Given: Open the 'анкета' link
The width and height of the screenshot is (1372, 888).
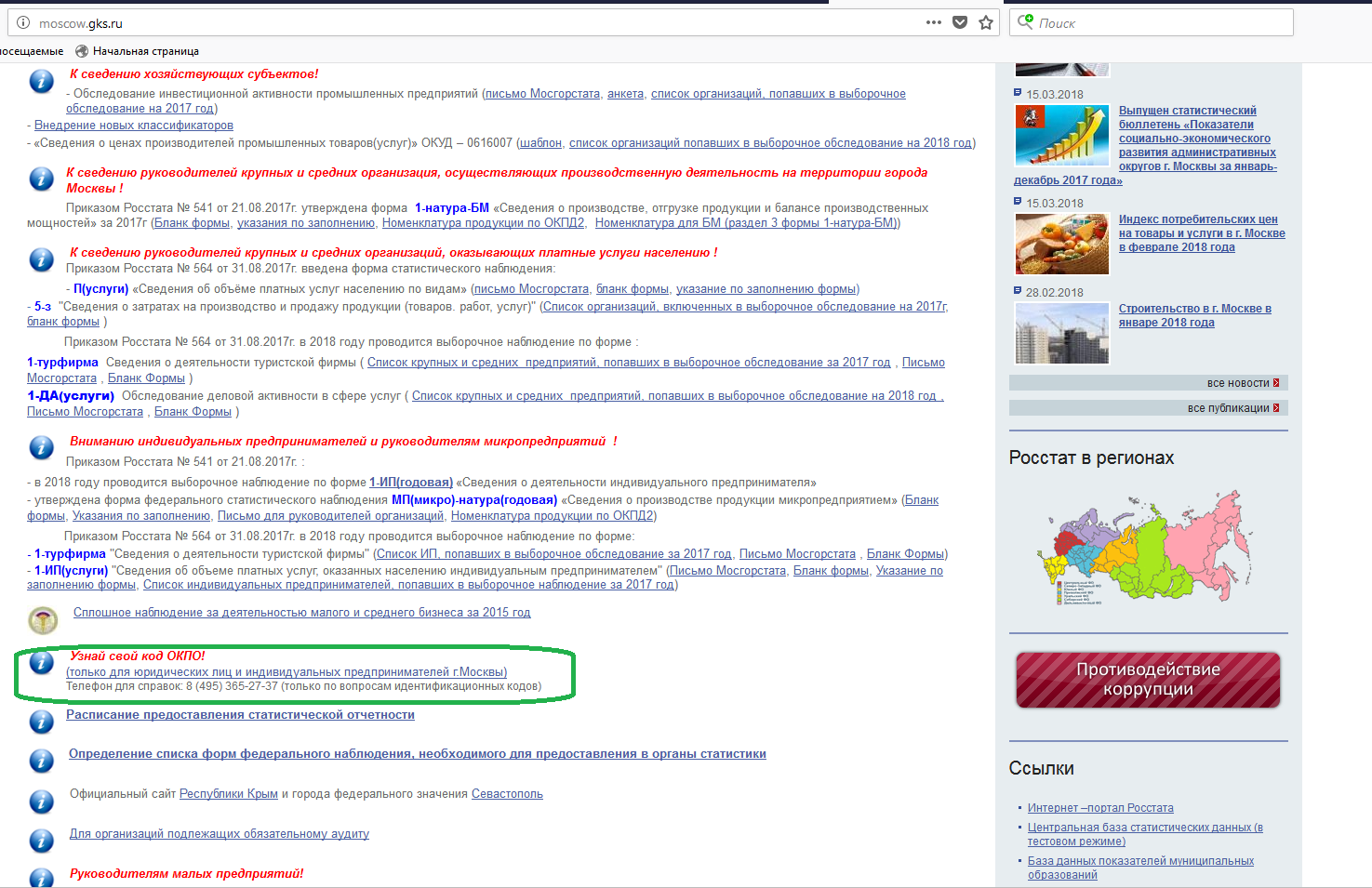Looking at the screenshot, I should (x=626, y=94).
